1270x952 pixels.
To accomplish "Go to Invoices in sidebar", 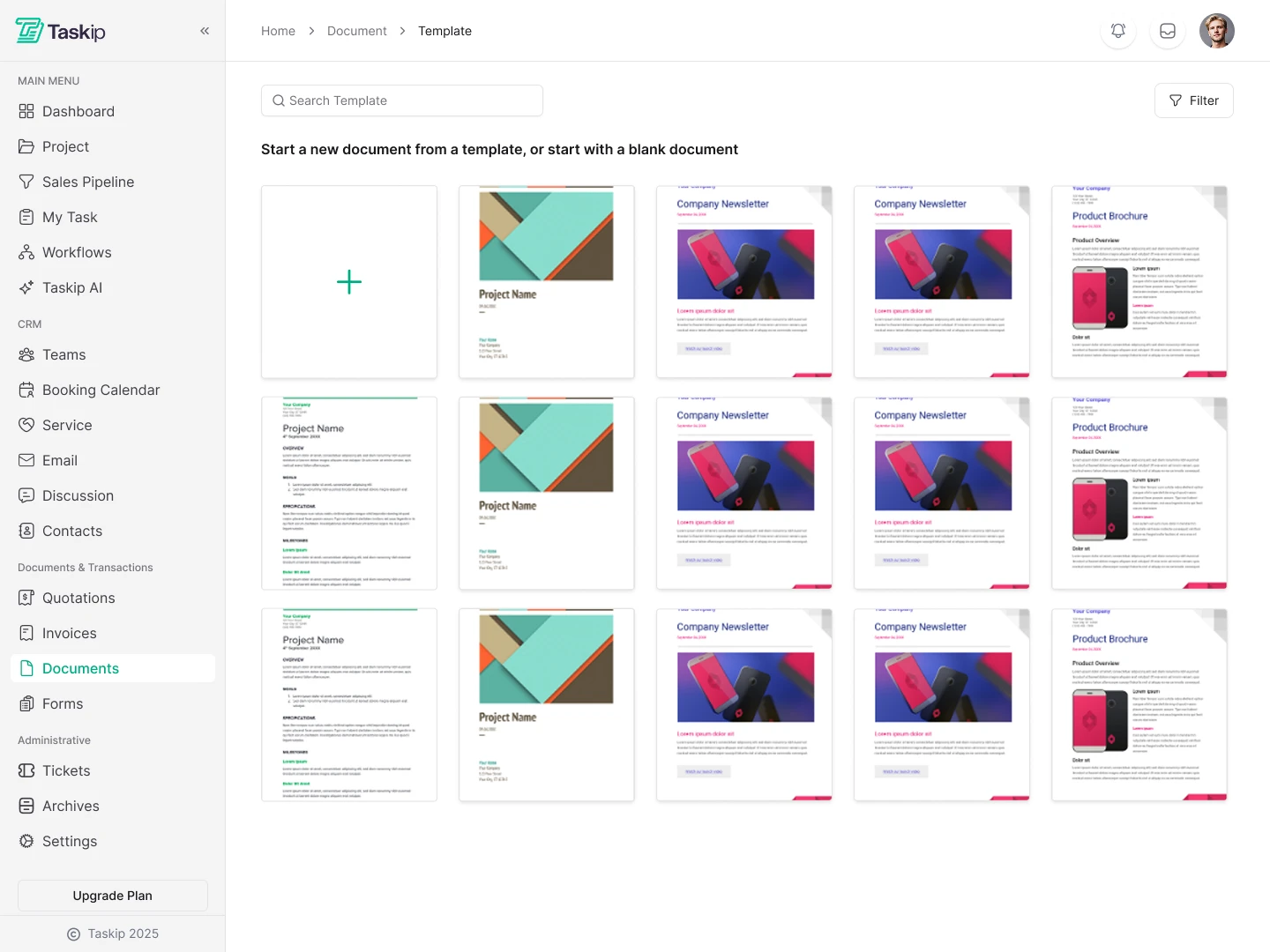I will [x=69, y=633].
